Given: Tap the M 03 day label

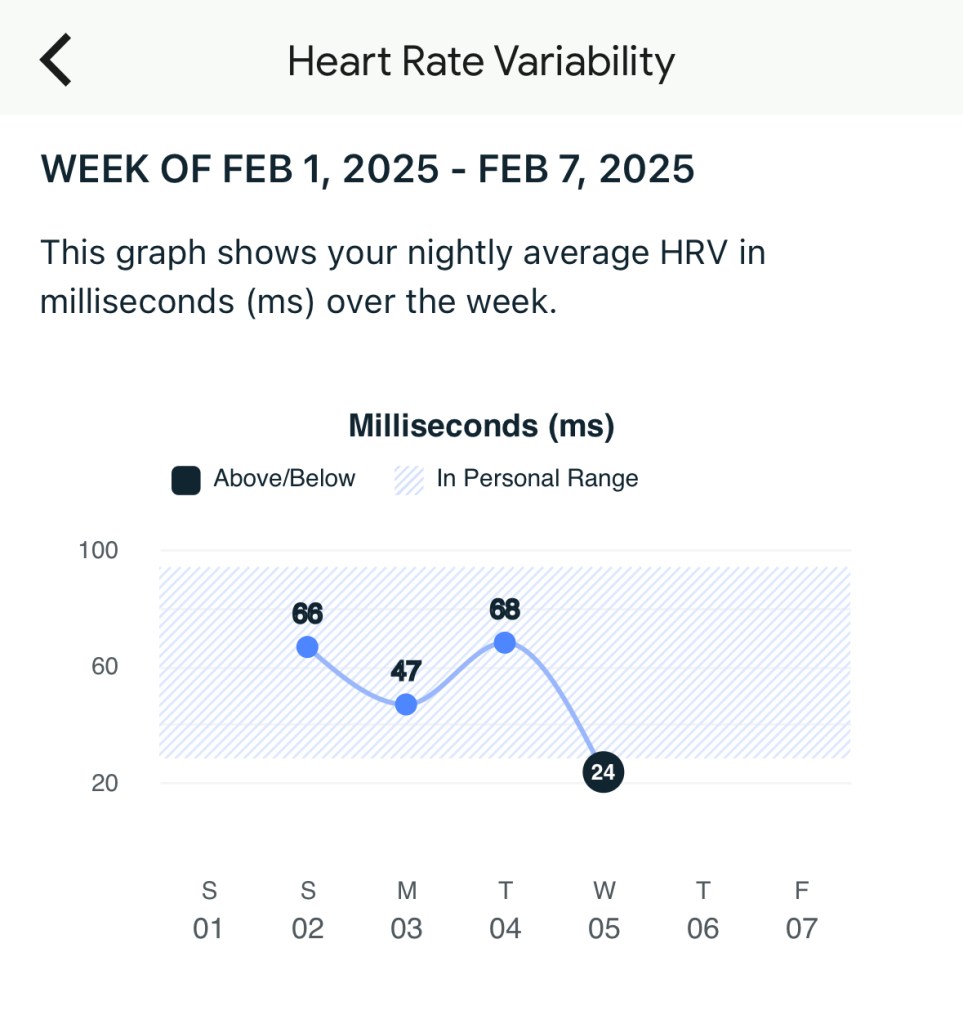Looking at the screenshot, I should [x=406, y=910].
